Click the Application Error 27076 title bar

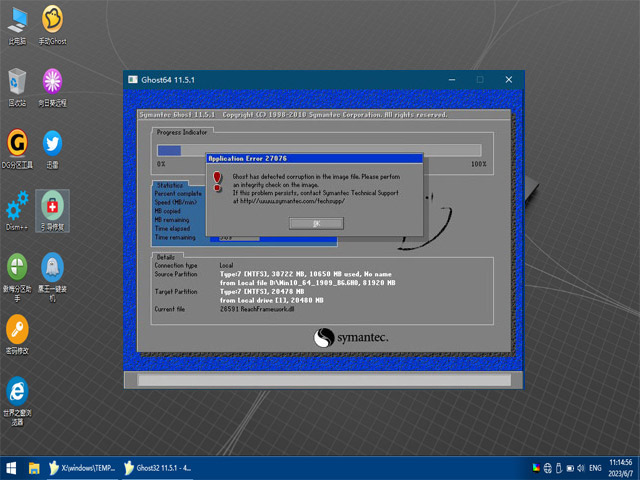pos(314,158)
